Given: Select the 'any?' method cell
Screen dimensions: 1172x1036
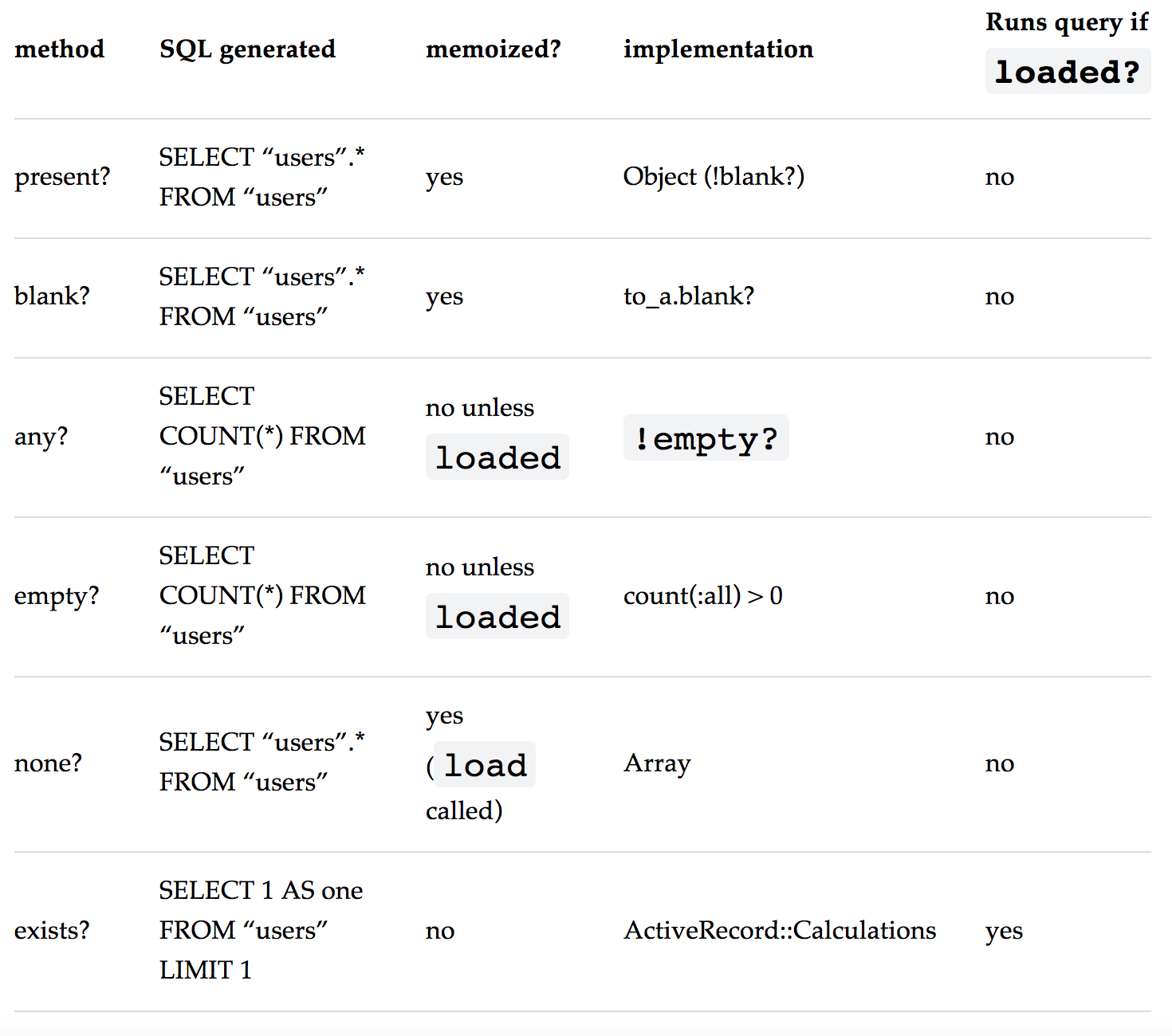Looking at the screenshot, I should (41, 437).
